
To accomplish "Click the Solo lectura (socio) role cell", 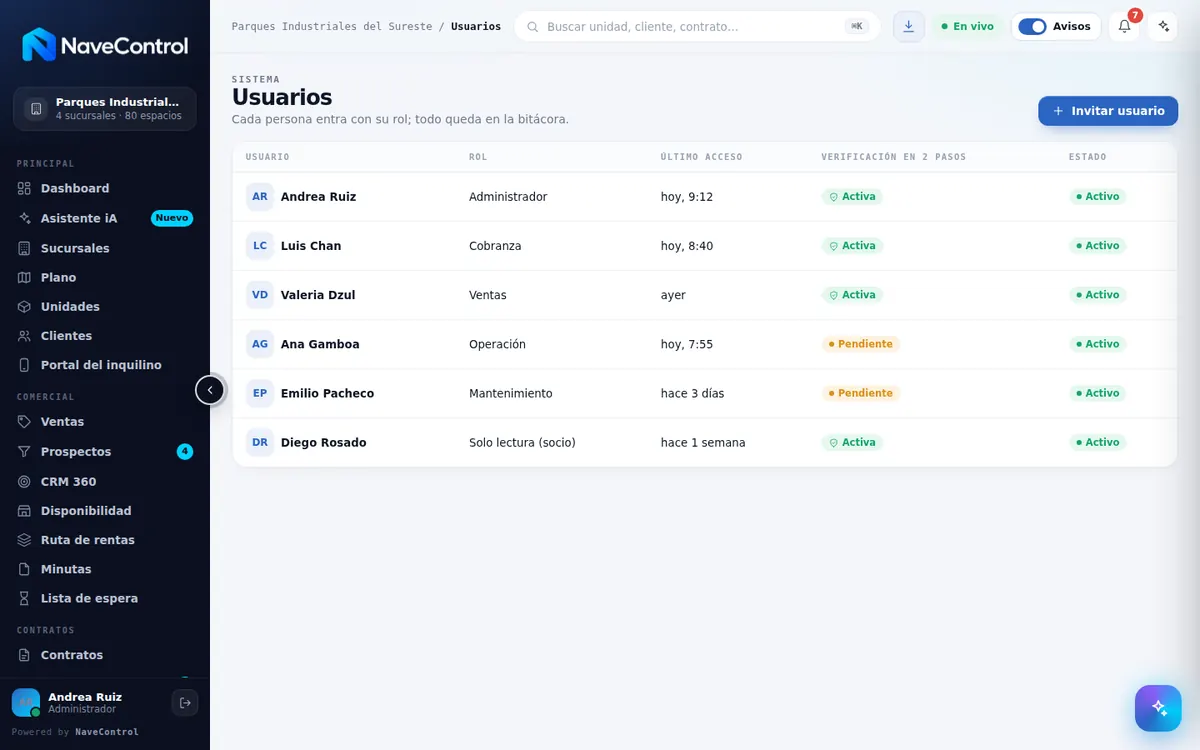I will pos(522,442).
